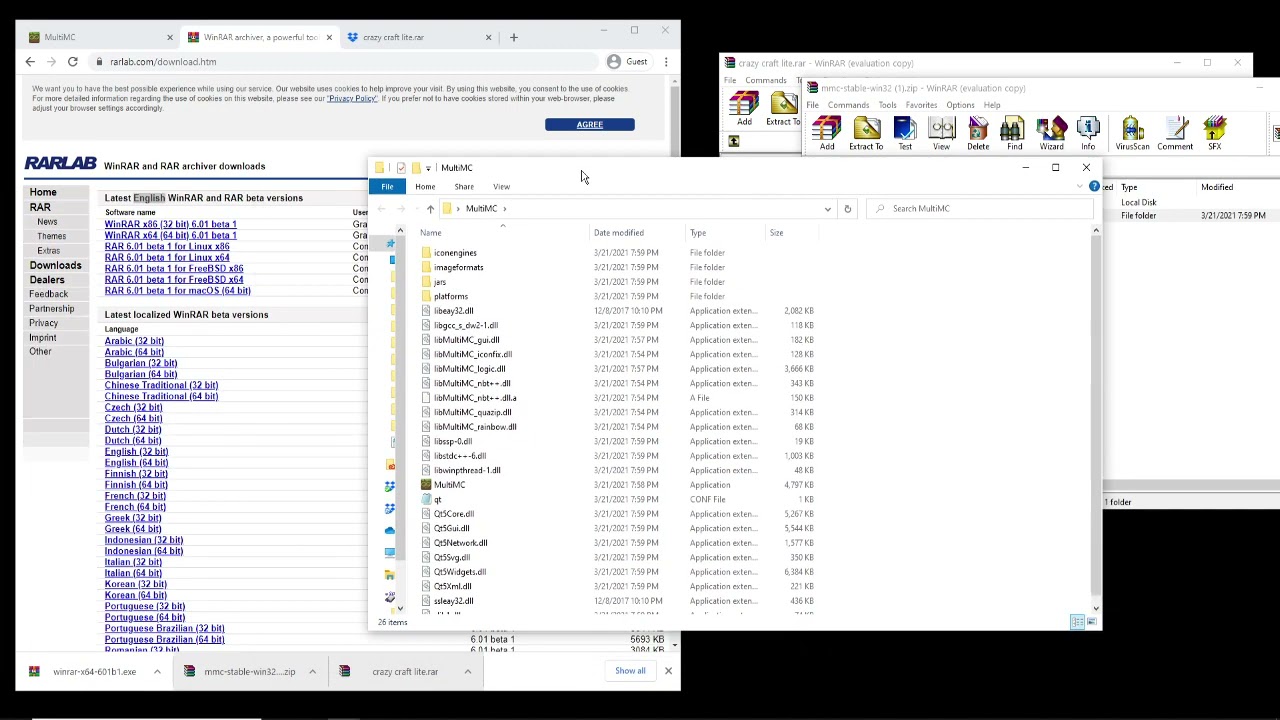Go up one folder level in Explorer
The width and height of the screenshot is (1280, 720).
pos(430,209)
